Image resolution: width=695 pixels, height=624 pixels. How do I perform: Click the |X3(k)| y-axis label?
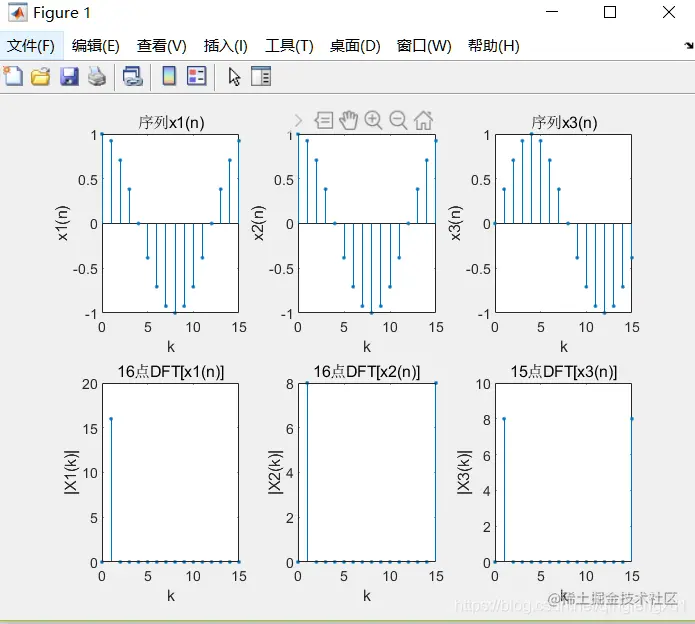(464, 472)
